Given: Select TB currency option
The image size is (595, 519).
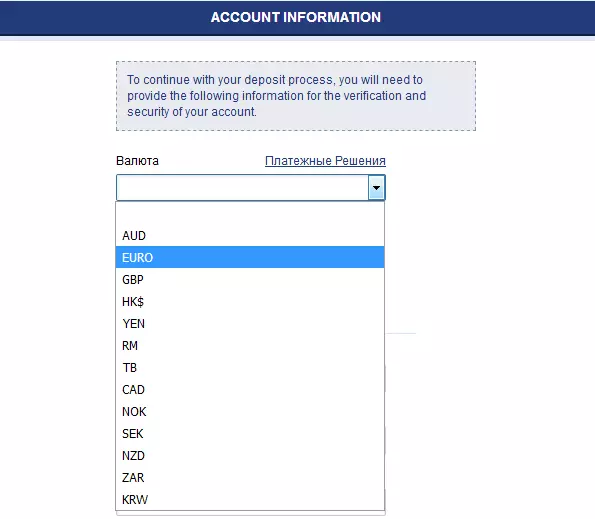Looking at the screenshot, I should (250, 368).
